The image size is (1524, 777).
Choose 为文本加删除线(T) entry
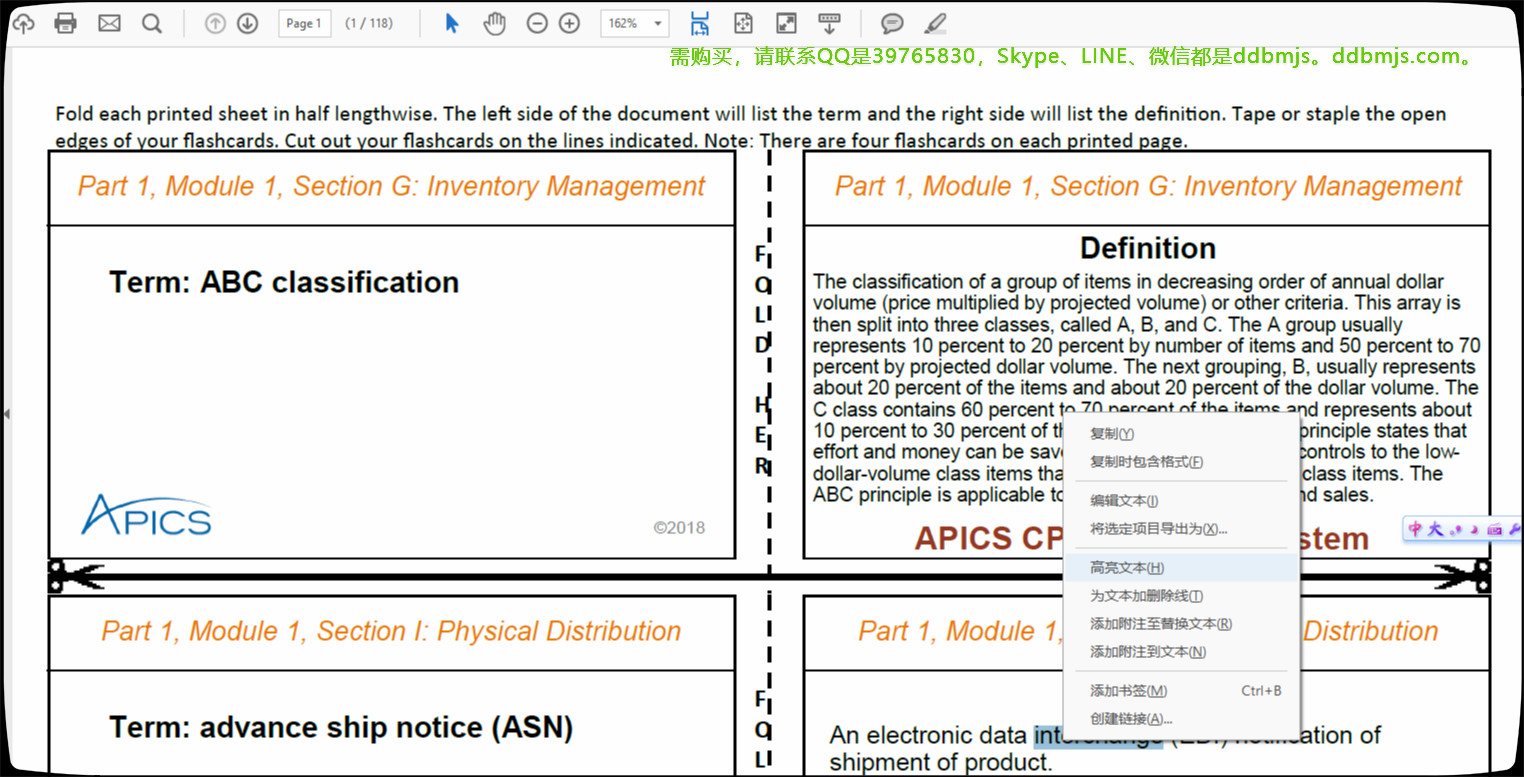(x=1180, y=596)
